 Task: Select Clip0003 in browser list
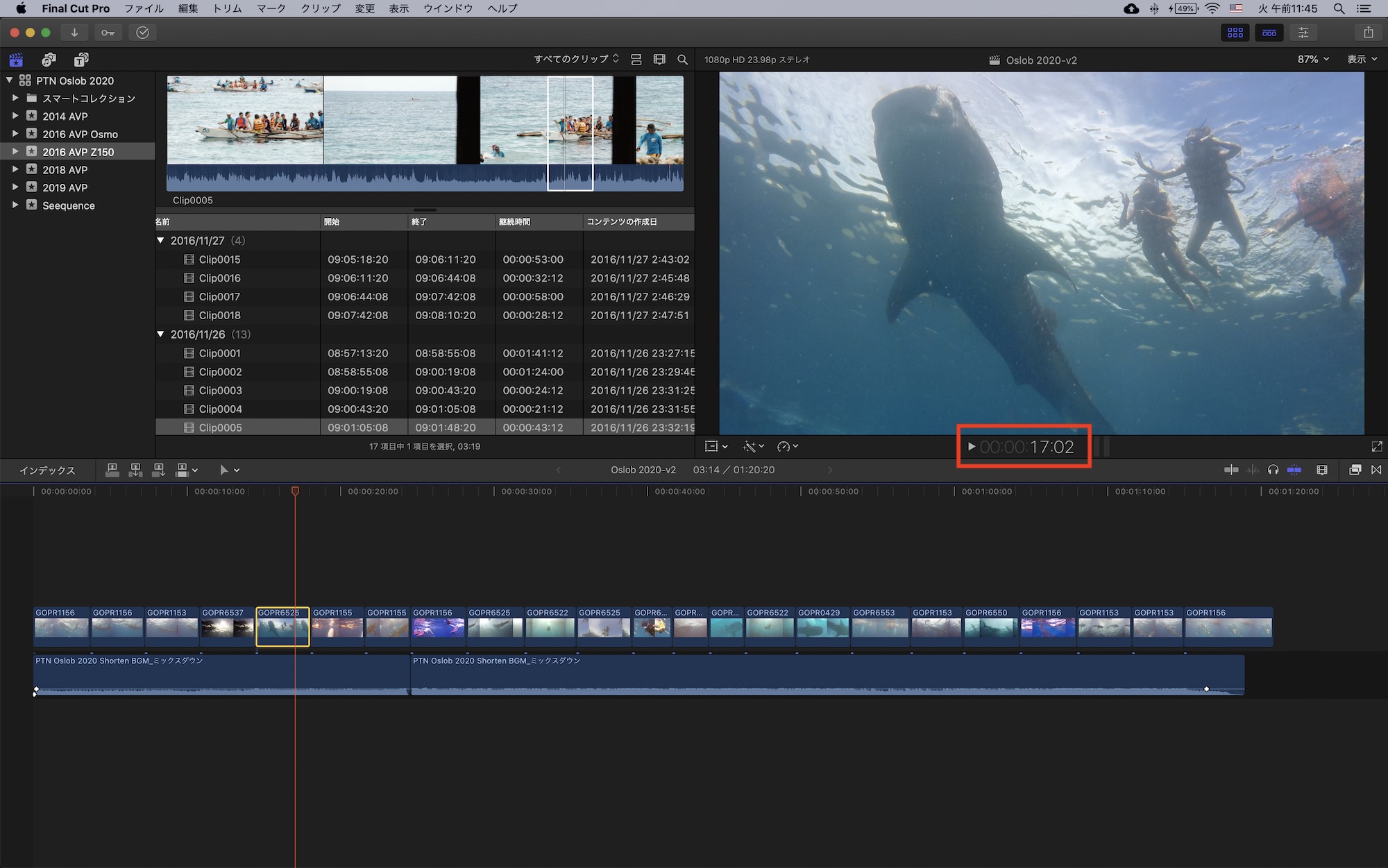tap(220, 391)
